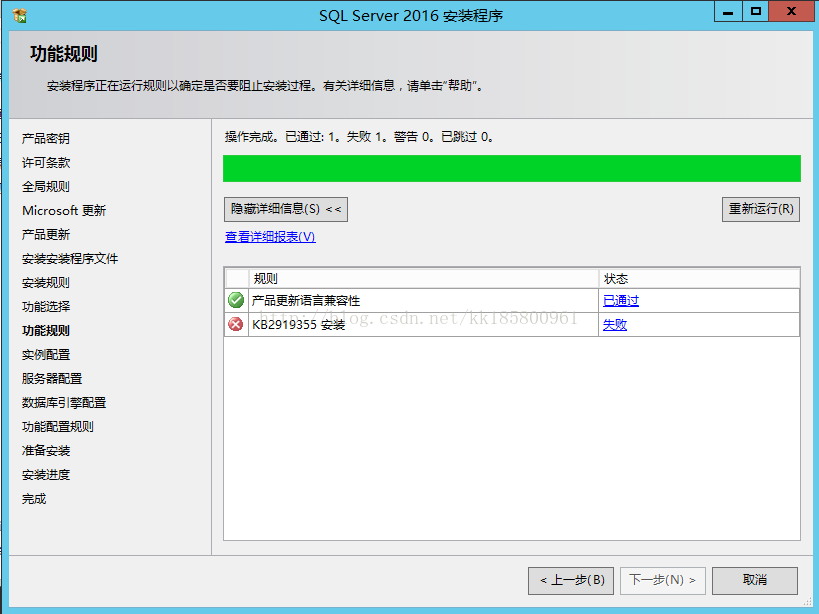The height and width of the screenshot is (614, 819).
Task: Select 功能配置规则 step in sidebar
Action: coord(57,427)
